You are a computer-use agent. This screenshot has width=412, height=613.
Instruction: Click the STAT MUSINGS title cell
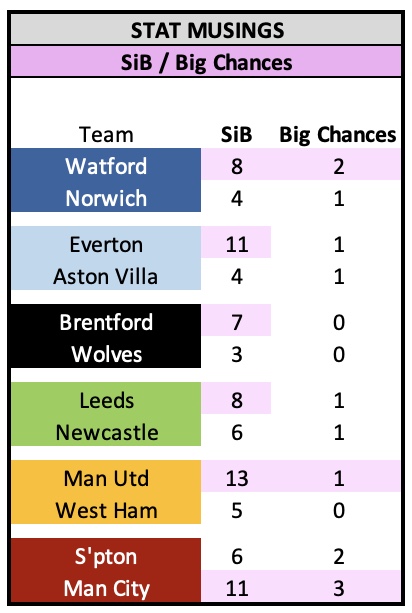pyautogui.click(x=206, y=30)
